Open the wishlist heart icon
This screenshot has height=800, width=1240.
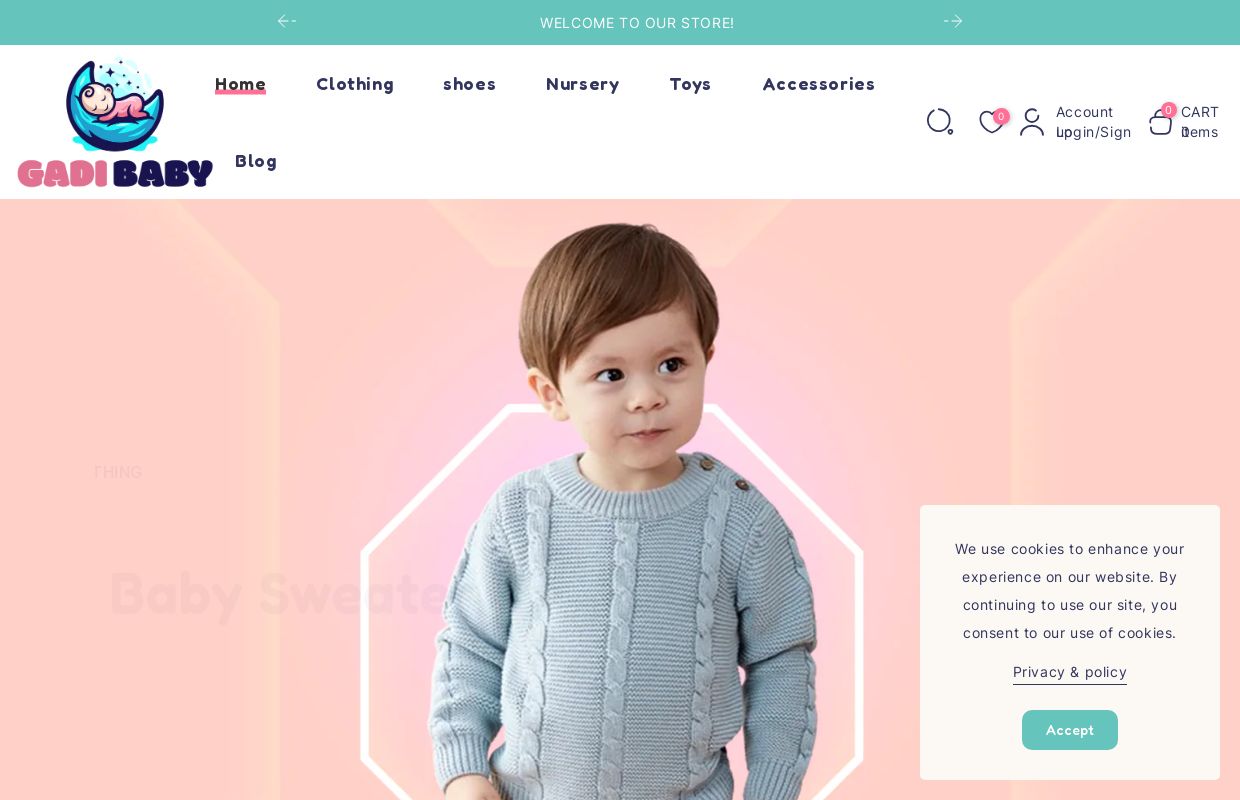[x=990, y=123]
